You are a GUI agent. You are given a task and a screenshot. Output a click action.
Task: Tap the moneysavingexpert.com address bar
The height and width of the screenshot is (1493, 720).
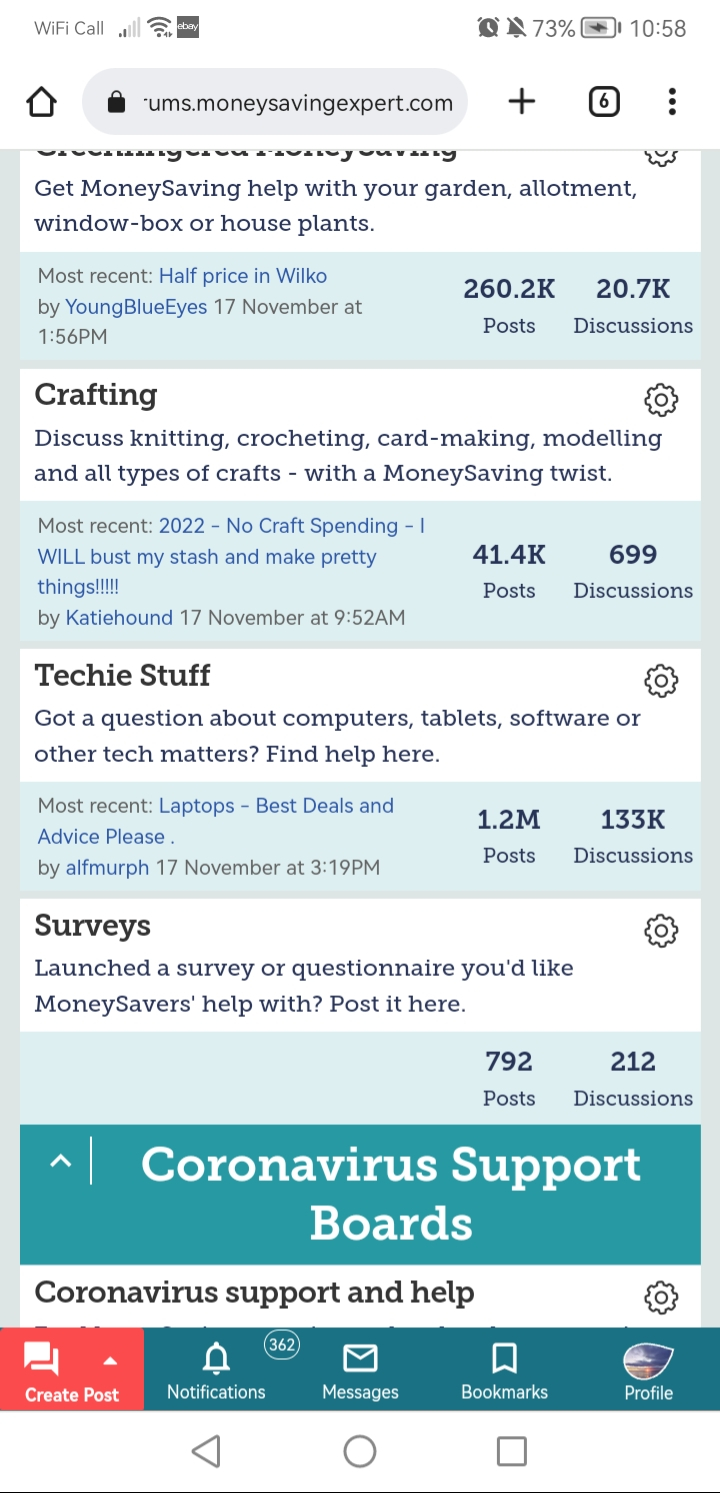click(x=274, y=102)
